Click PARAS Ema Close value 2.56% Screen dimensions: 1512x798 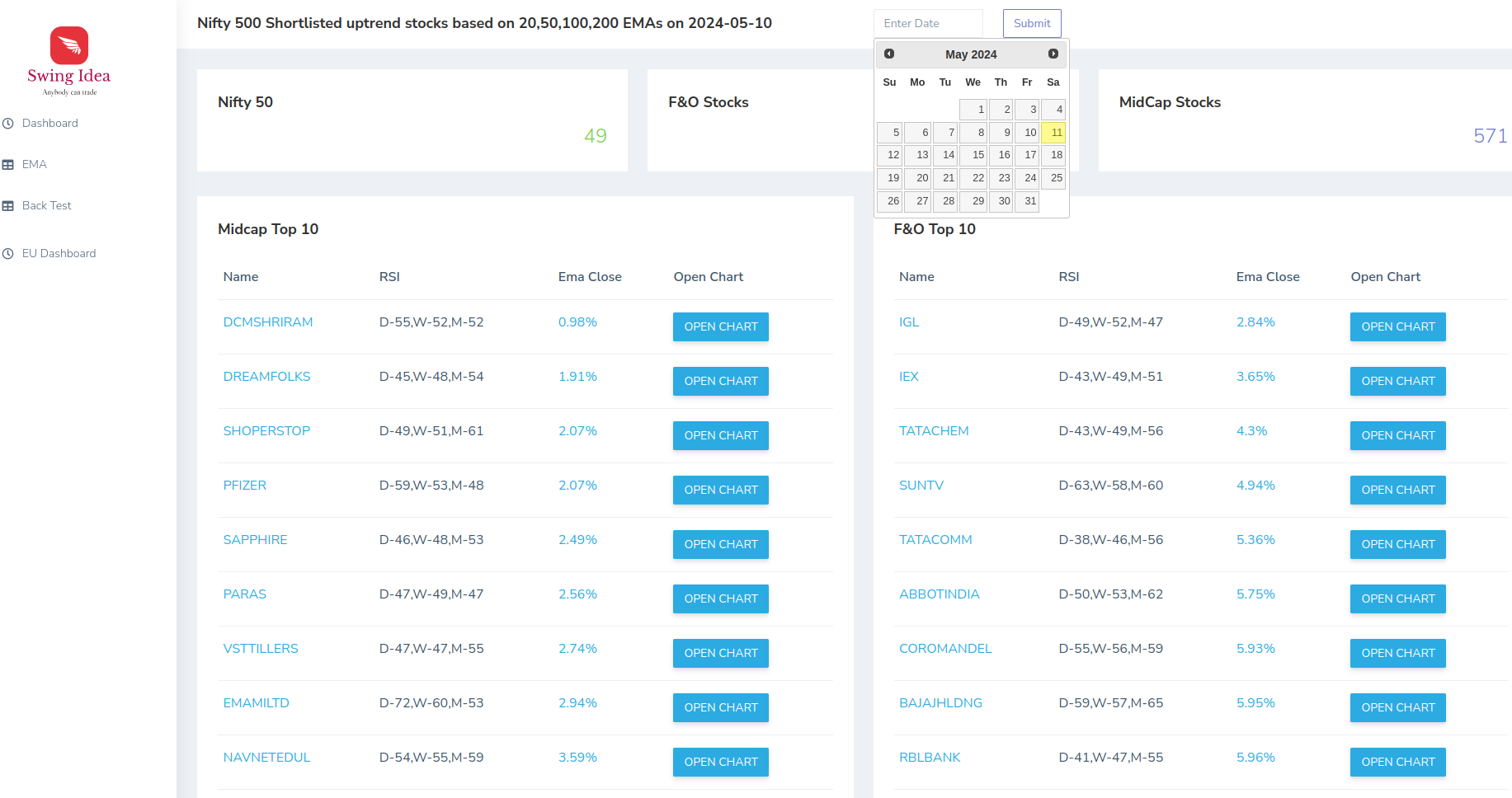577,594
